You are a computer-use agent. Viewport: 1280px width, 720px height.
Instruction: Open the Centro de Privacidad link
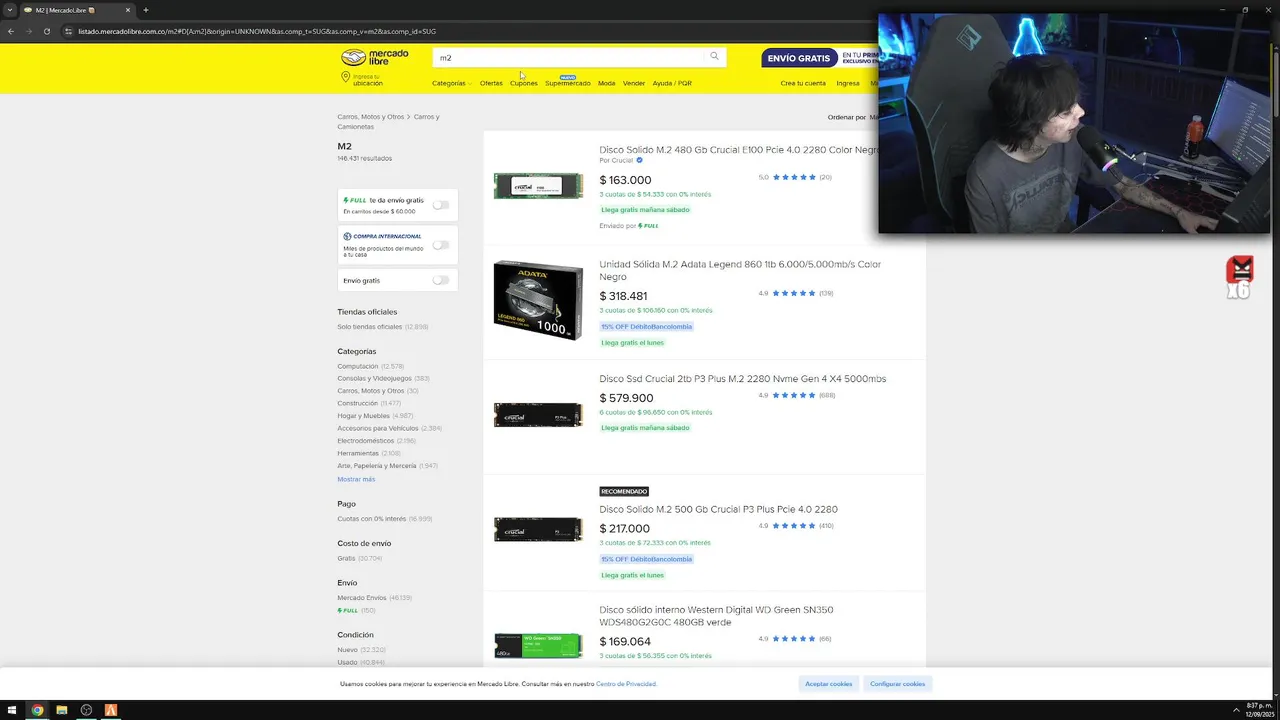coord(626,684)
